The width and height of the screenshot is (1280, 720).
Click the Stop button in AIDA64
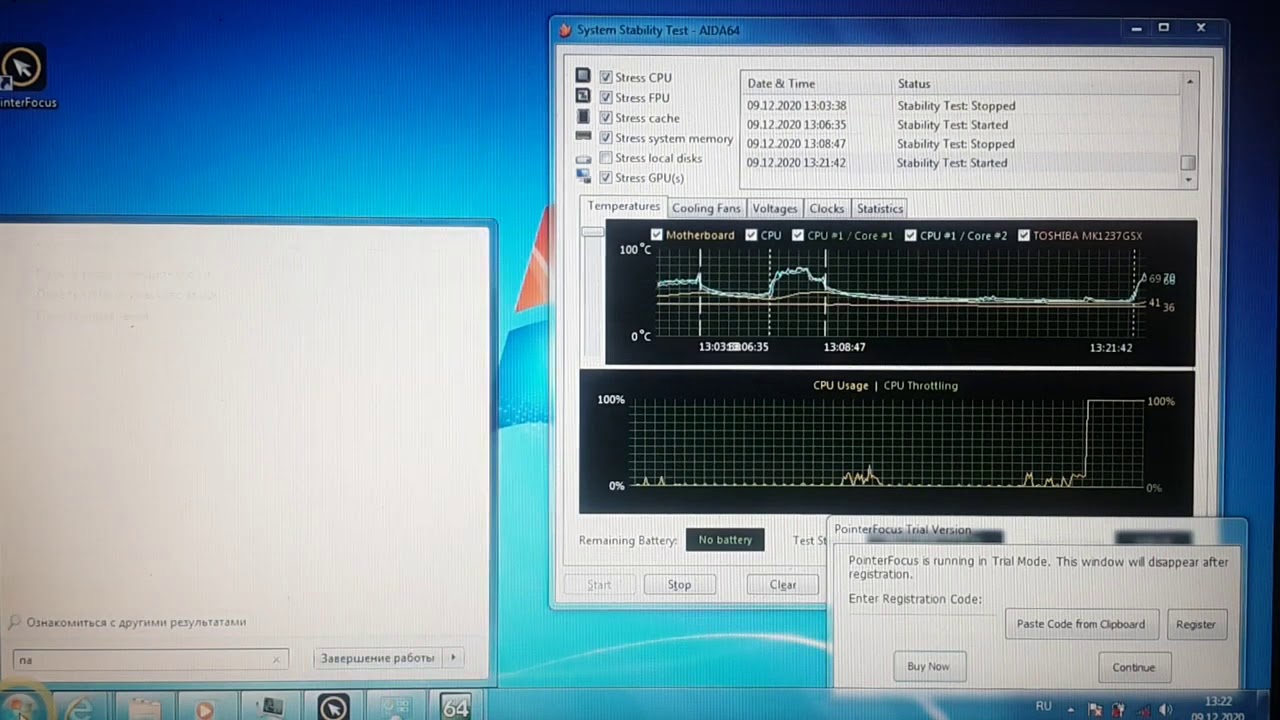679,585
